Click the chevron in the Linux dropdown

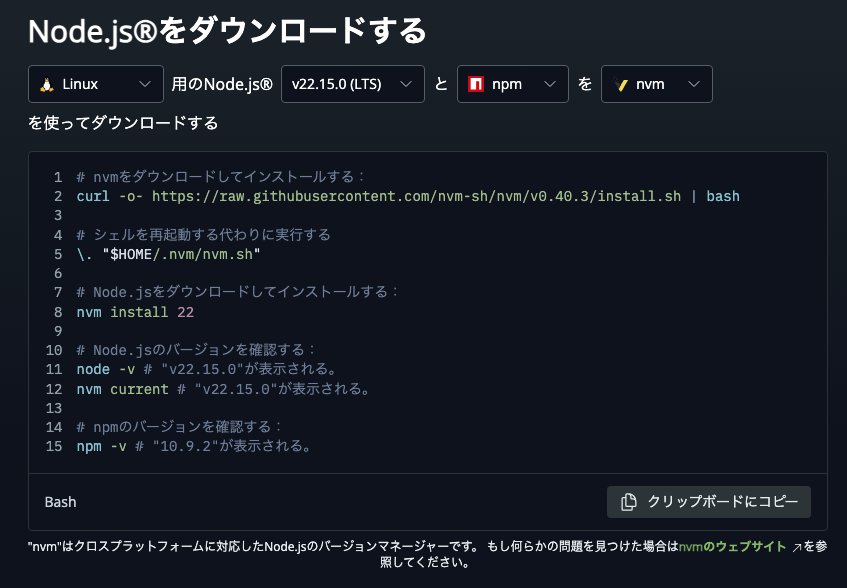point(144,84)
